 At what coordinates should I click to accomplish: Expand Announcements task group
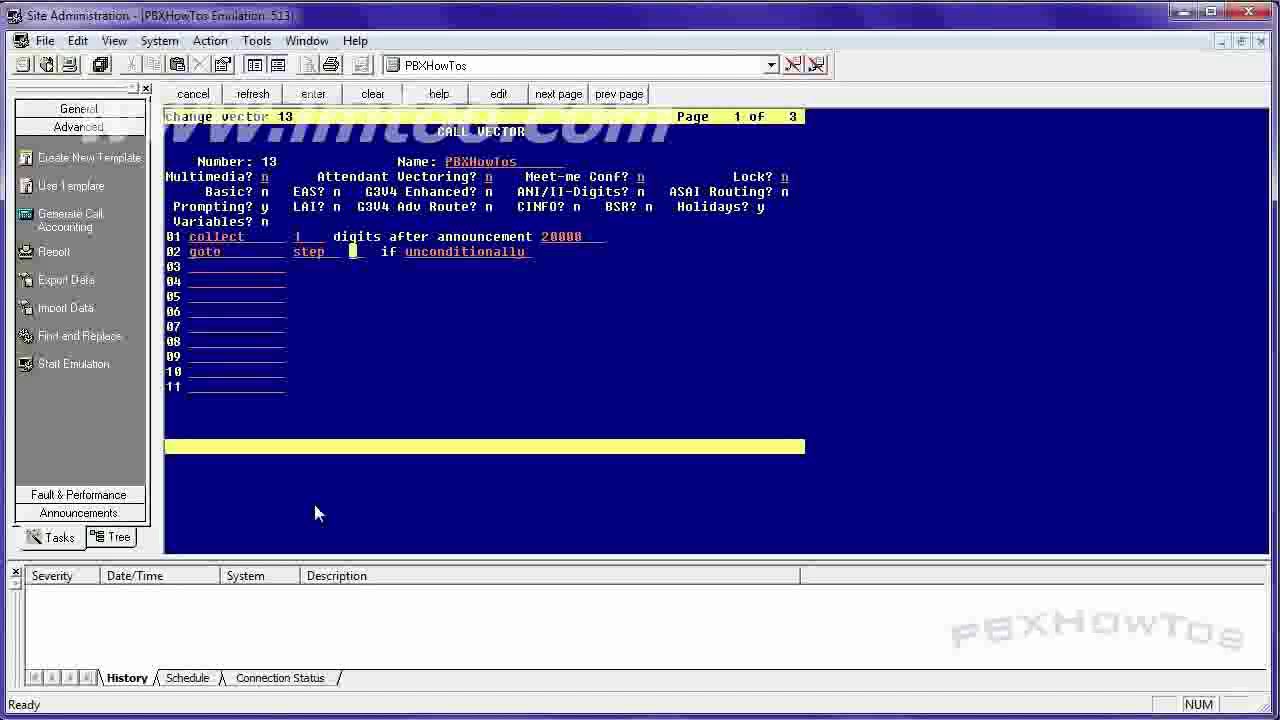pyautogui.click(x=79, y=513)
